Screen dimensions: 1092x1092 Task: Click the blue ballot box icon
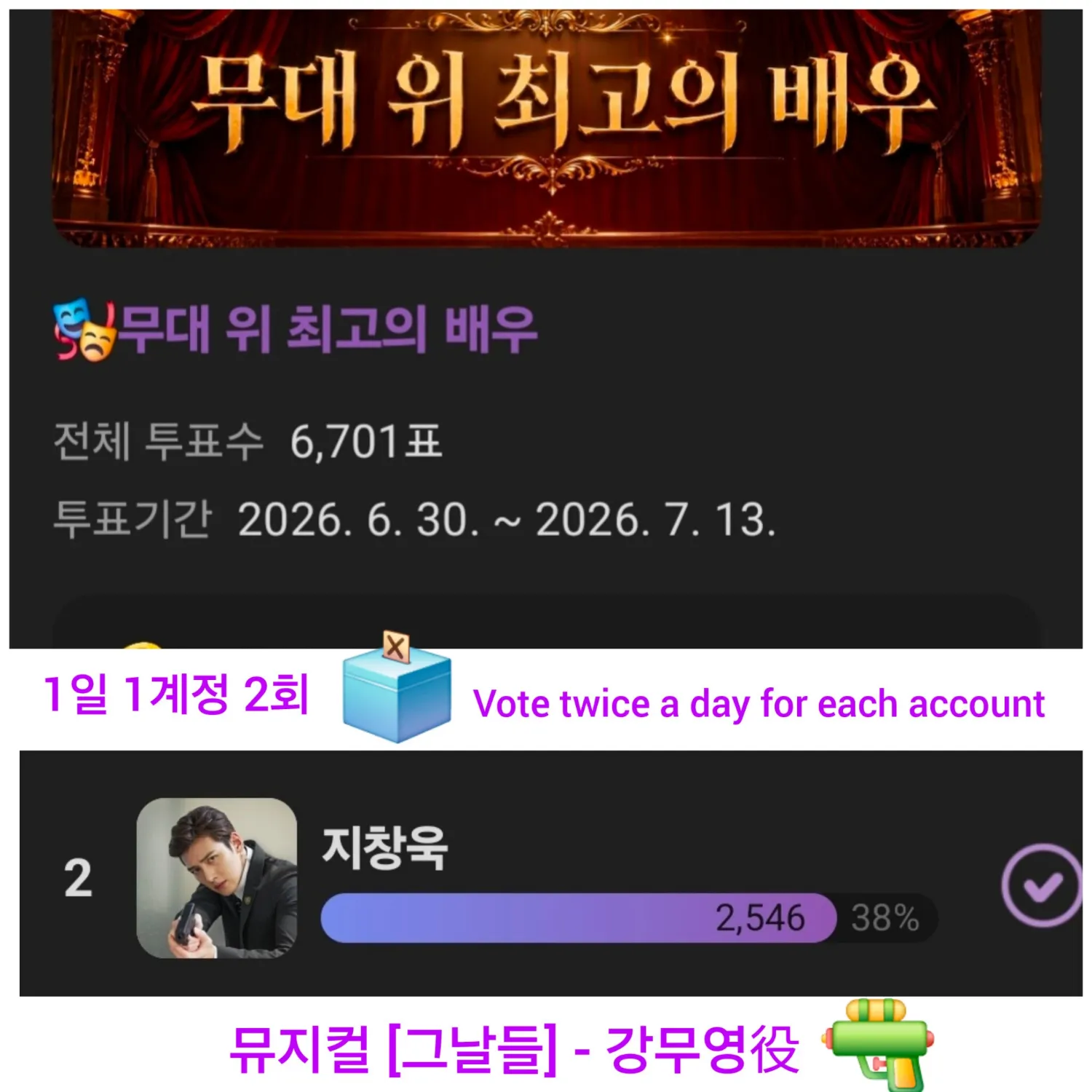tap(397, 687)
